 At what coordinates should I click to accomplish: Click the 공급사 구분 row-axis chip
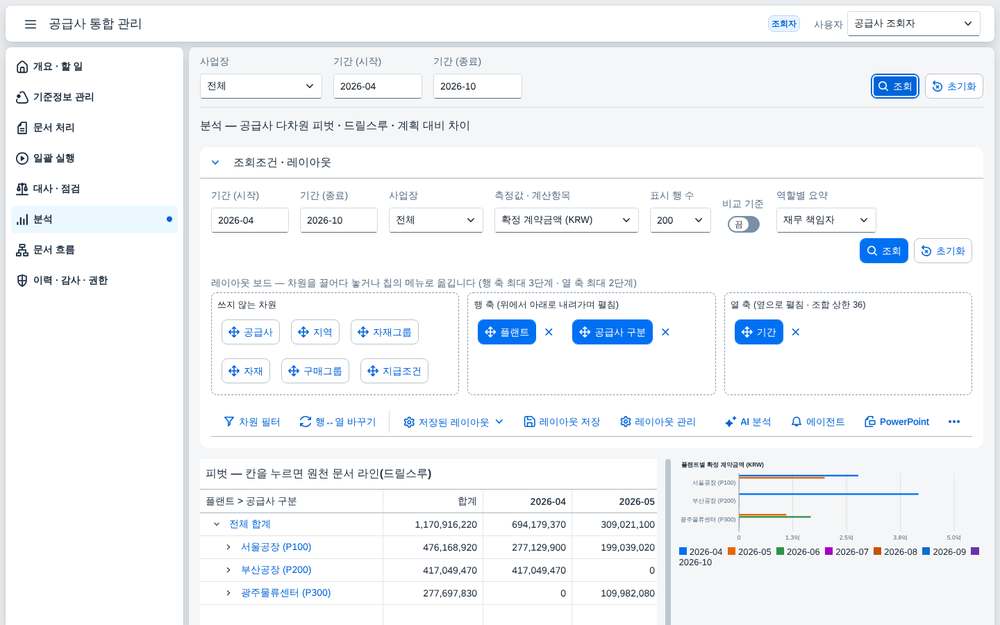pos(612,332)
